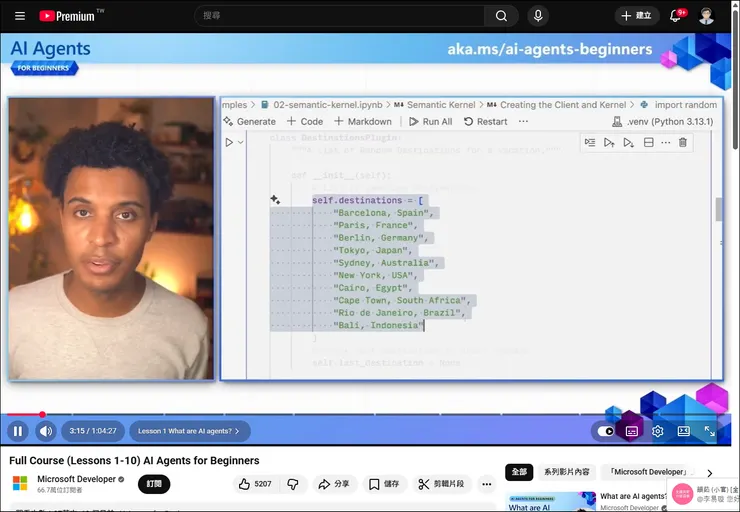This screenshot has width=740, height=512.
Task: Pause the video playback
Action: pos(18,431)
